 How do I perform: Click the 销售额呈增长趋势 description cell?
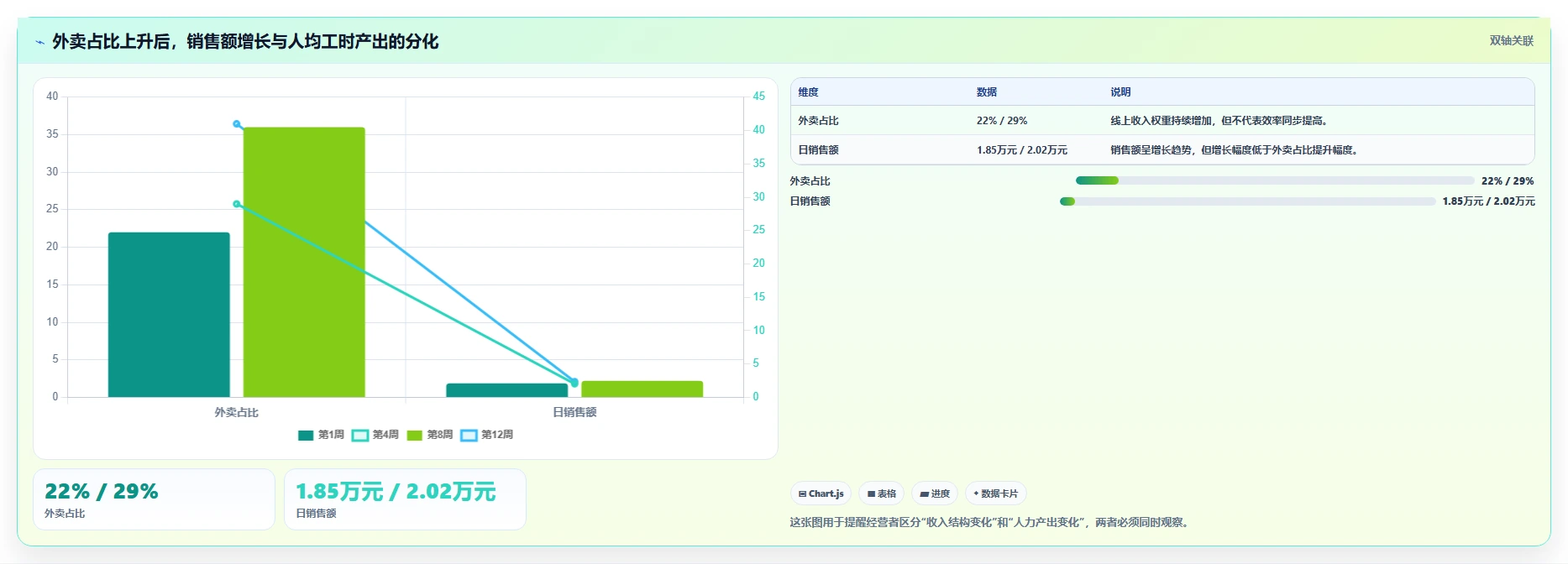[1235, 150]
